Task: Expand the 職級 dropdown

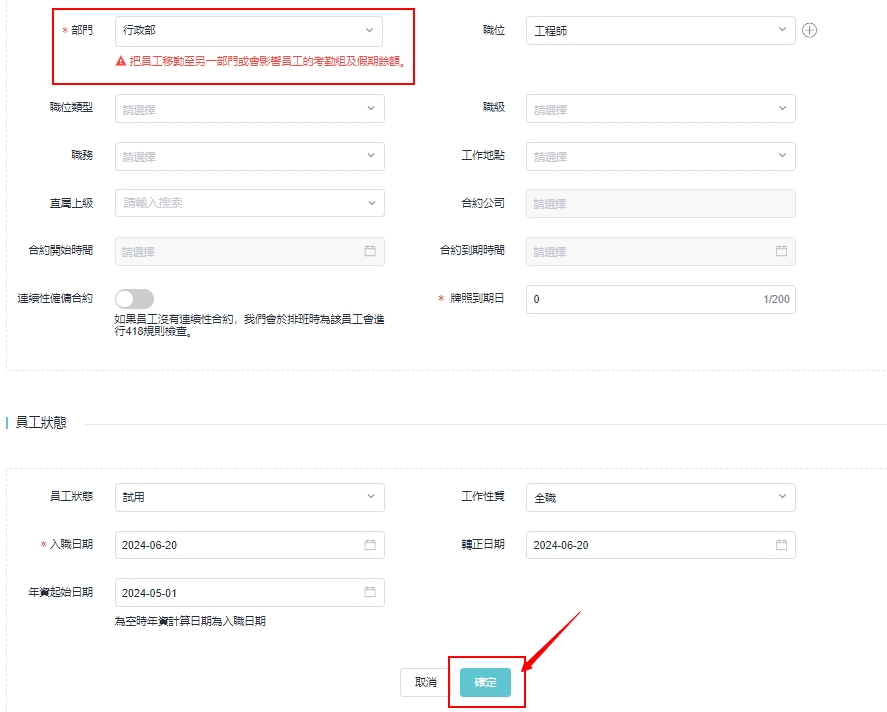Action: (x=660, y=108)
